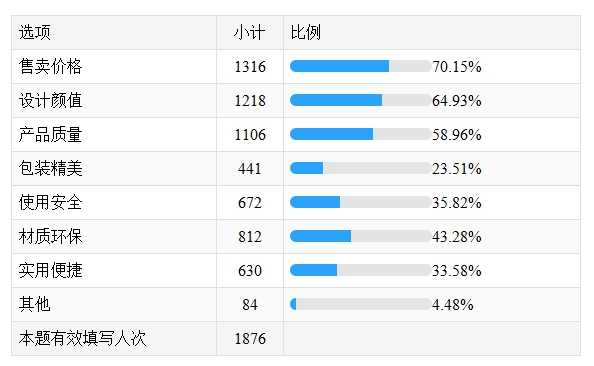The height and width of the screenshot is (366, 594).
Task: Click the total 1876 in 本题有效填写人次 row
Action: coord(250,339)
